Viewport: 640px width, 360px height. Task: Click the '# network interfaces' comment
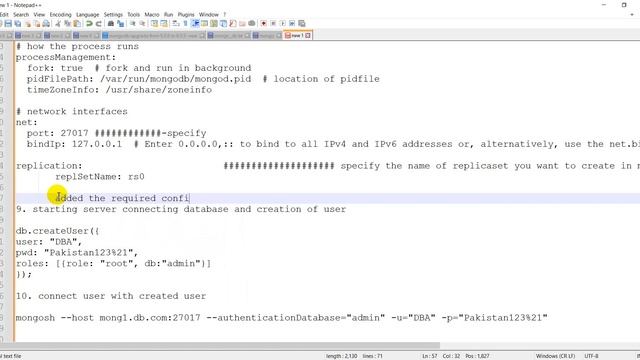point(71,111)
